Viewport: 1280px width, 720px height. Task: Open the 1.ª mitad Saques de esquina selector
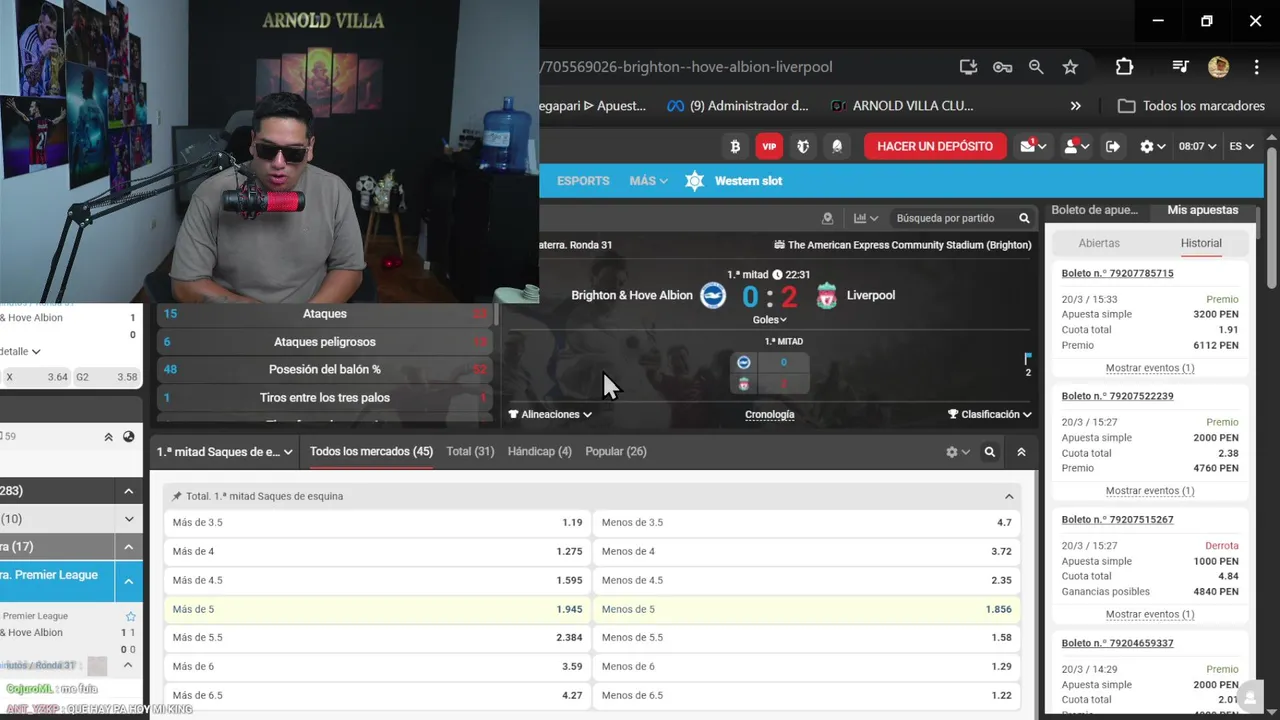pyautogui.click(x=225, y=452)
